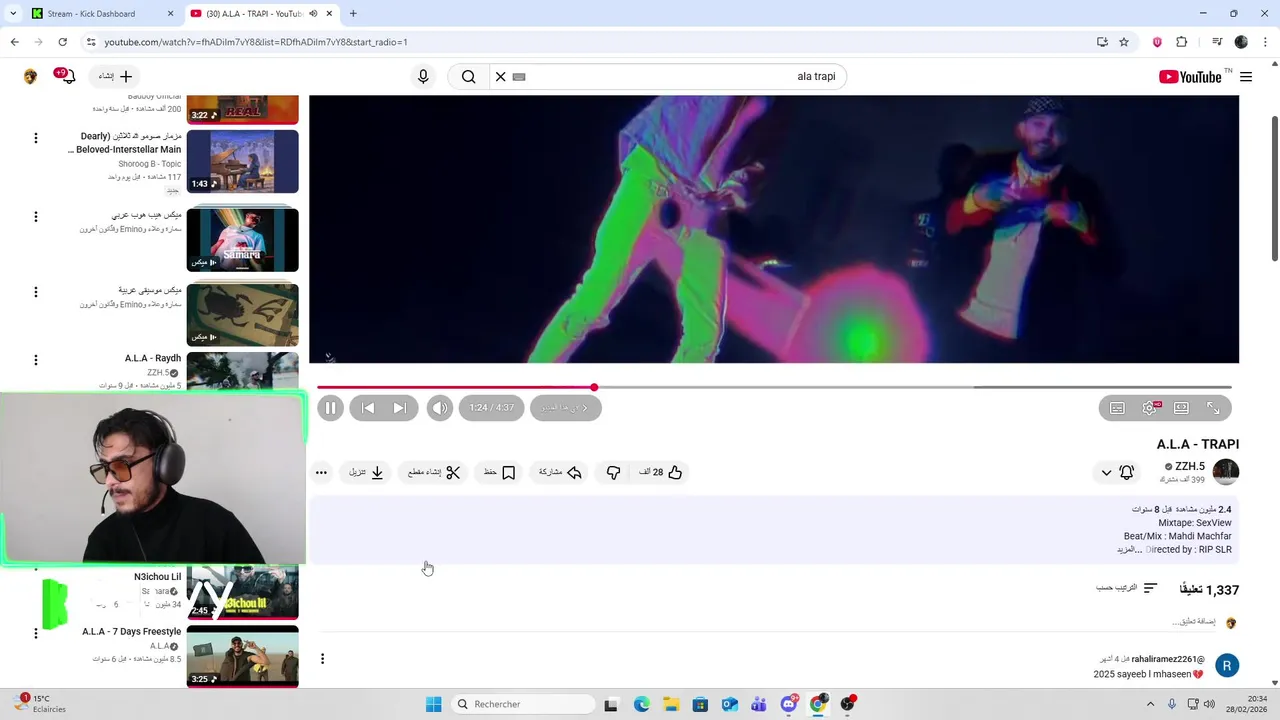Download the video
1280x720 pixels.
pyautogui.click(x=366, y=472)
